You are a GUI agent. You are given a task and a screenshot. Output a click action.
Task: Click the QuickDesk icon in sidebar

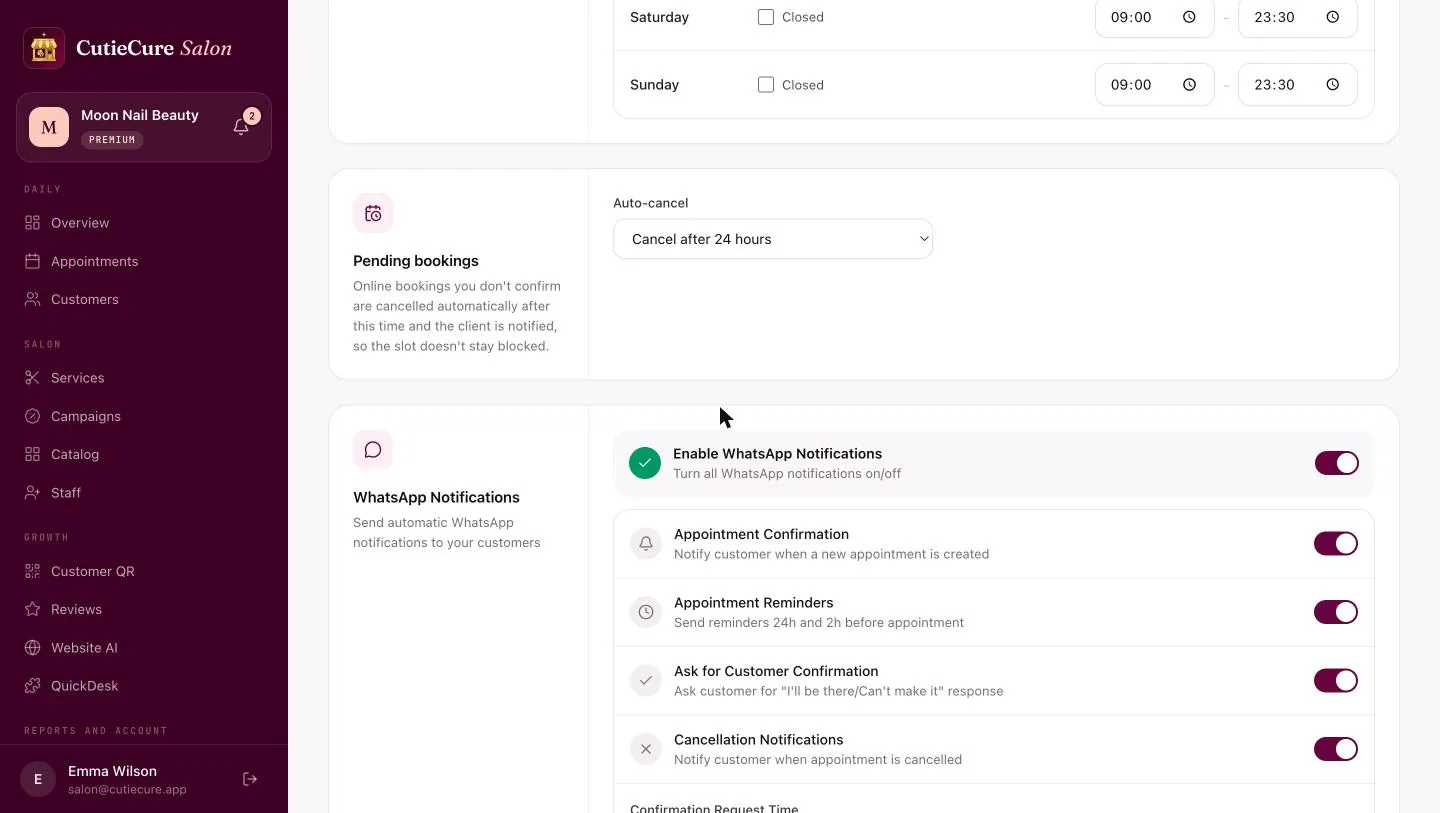tap(33, 686)
